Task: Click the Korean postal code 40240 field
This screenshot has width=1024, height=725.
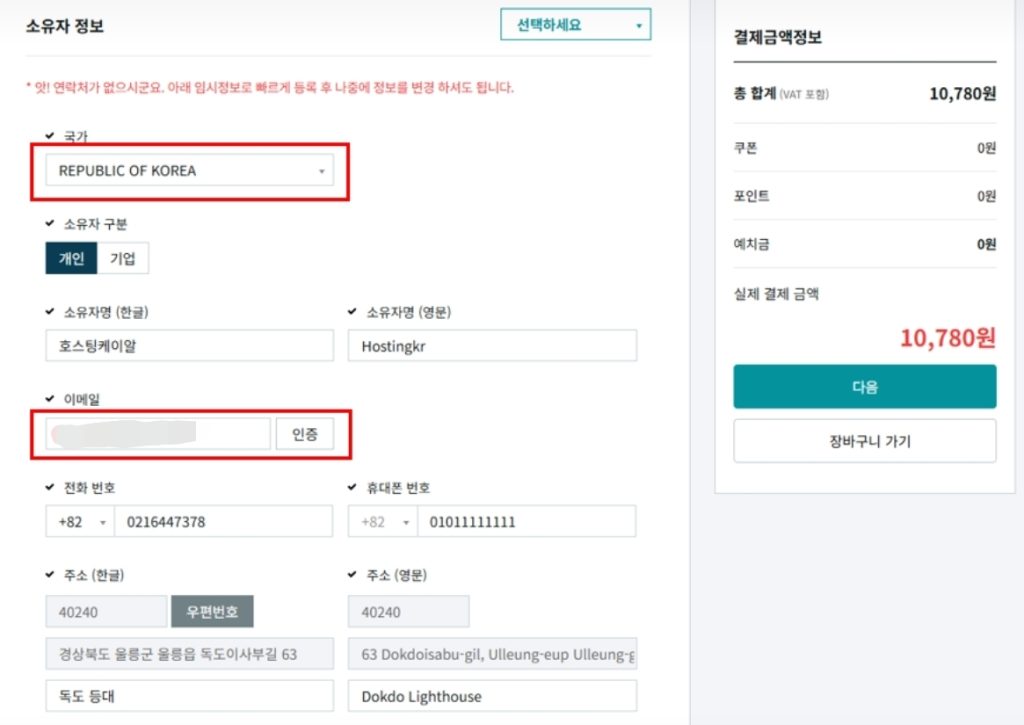Action: (106, 611)
